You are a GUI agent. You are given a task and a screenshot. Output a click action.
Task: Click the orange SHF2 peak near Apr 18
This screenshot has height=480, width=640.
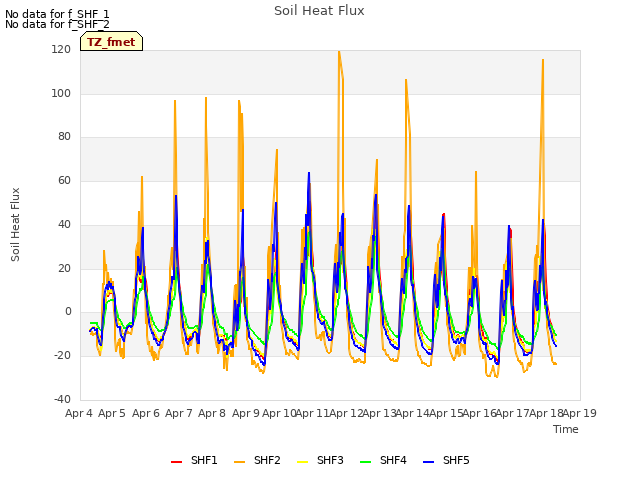coord(543,60)
